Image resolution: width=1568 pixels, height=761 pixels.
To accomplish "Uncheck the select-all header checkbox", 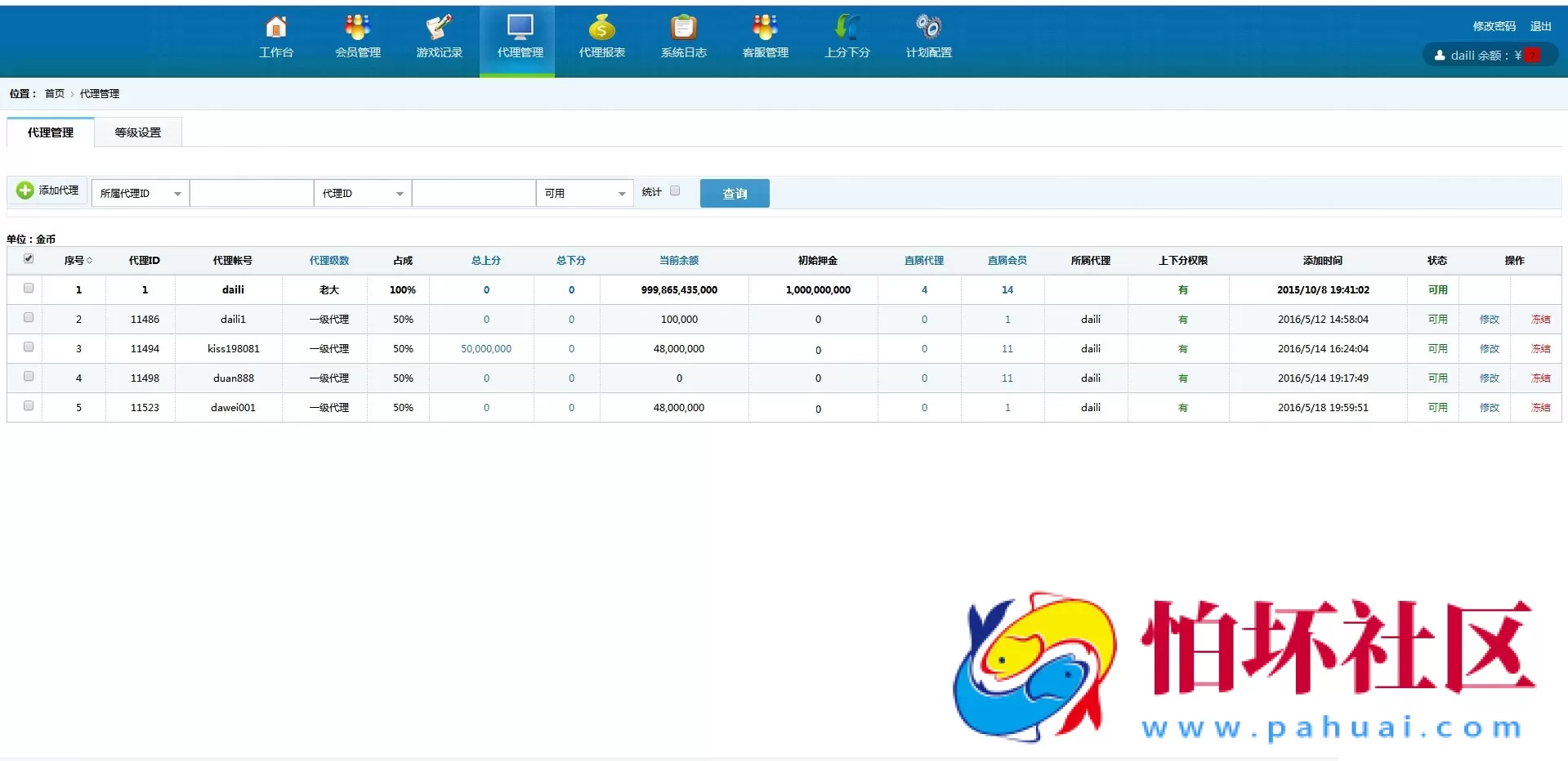I will (29, 259).
